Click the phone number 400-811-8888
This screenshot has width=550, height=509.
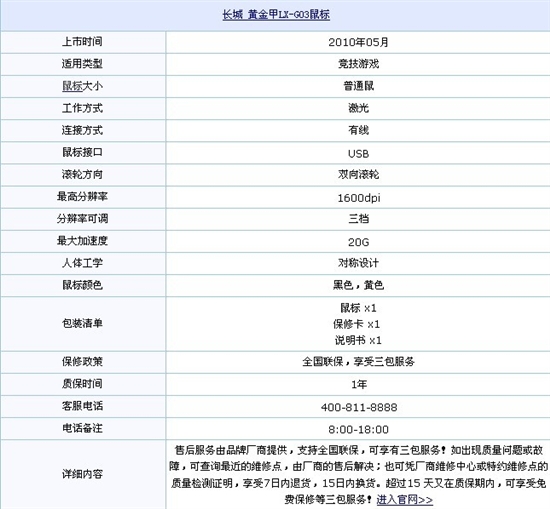coord(359,407)
